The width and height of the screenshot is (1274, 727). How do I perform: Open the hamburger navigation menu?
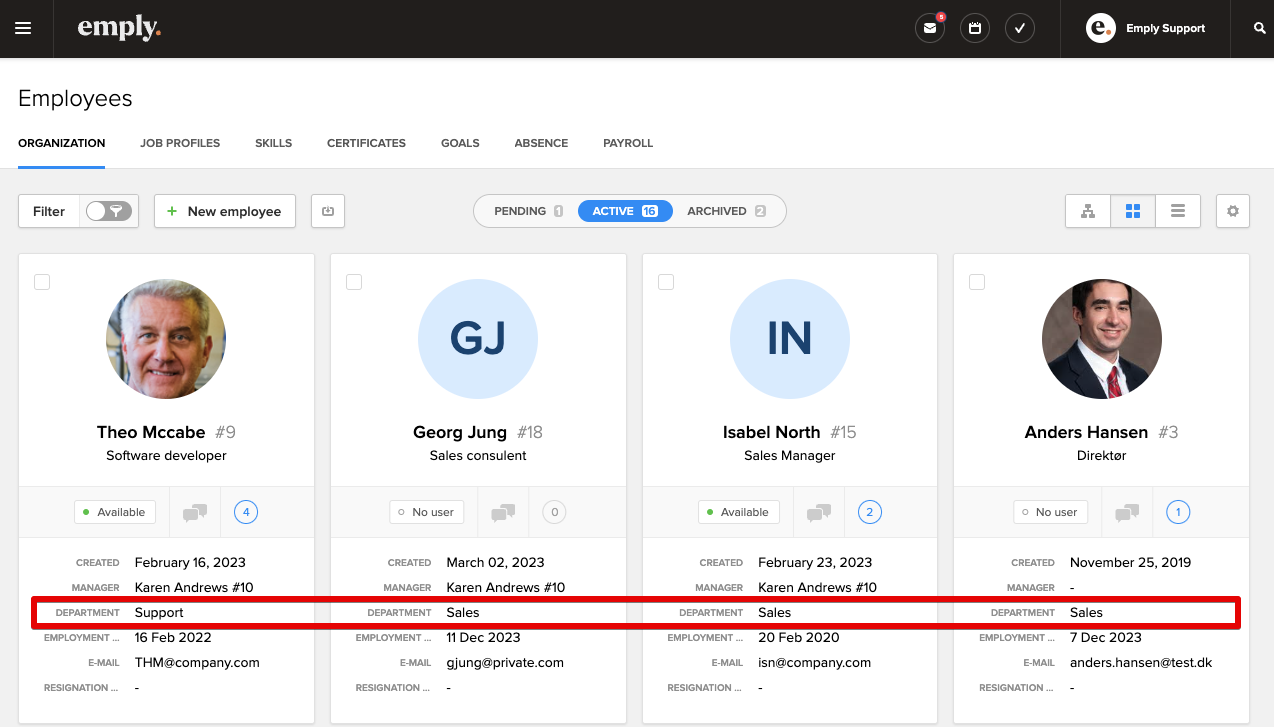[x=23, y=28]
